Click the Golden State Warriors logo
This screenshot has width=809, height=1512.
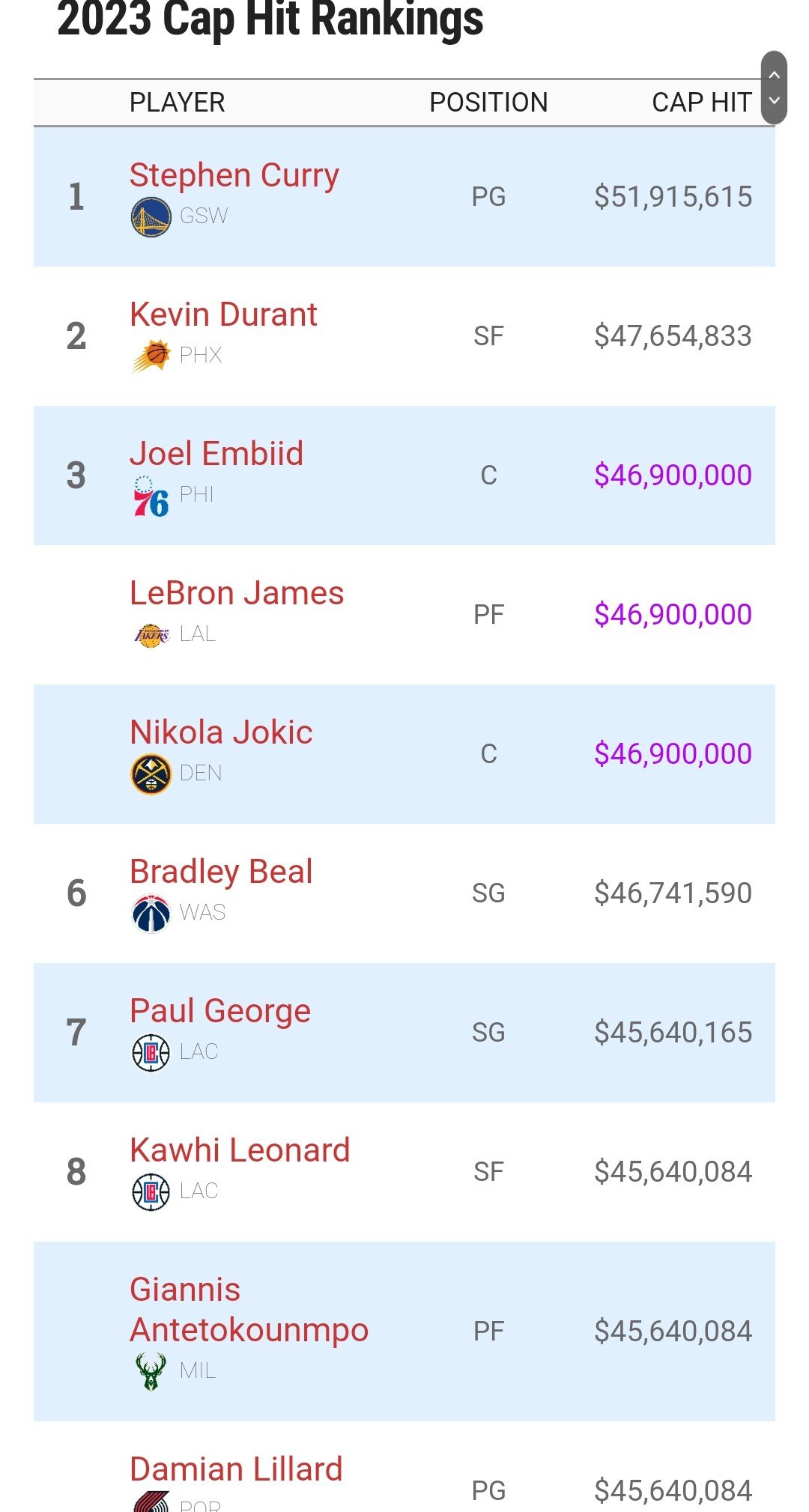pos(151,216)
